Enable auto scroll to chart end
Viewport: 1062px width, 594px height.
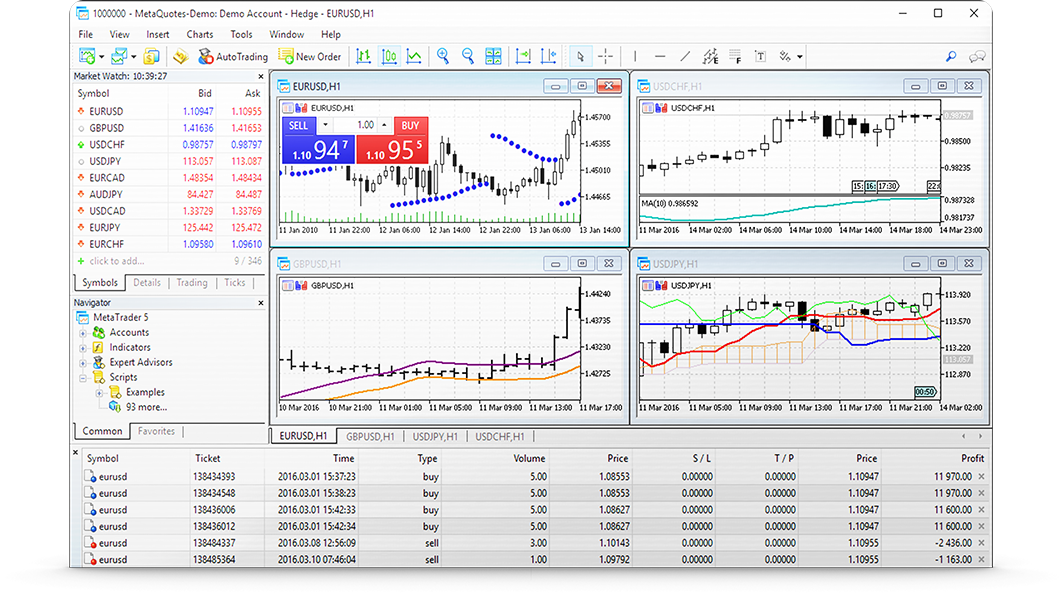pyautogui.click(x=523, y=56)
